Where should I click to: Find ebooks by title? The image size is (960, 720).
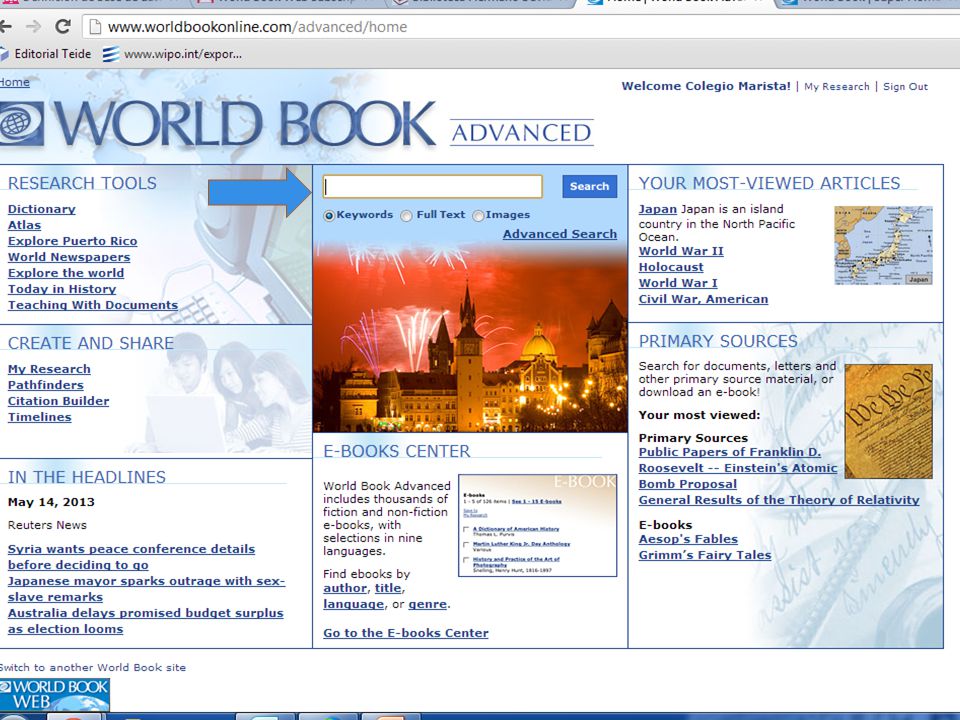[x=388, y=588]
